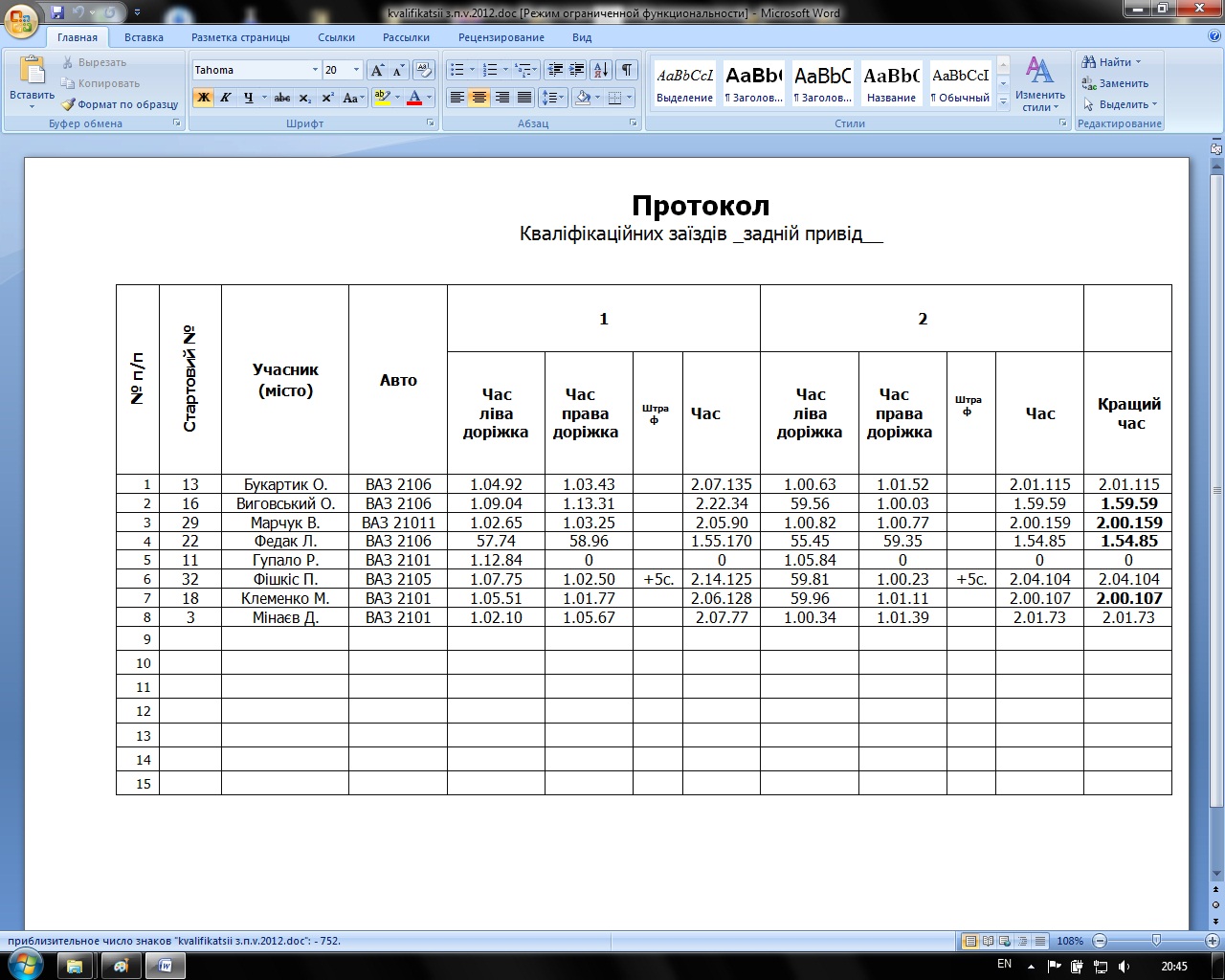
Task: Open the Вид ribbon tab
Action: pos(582,37)
